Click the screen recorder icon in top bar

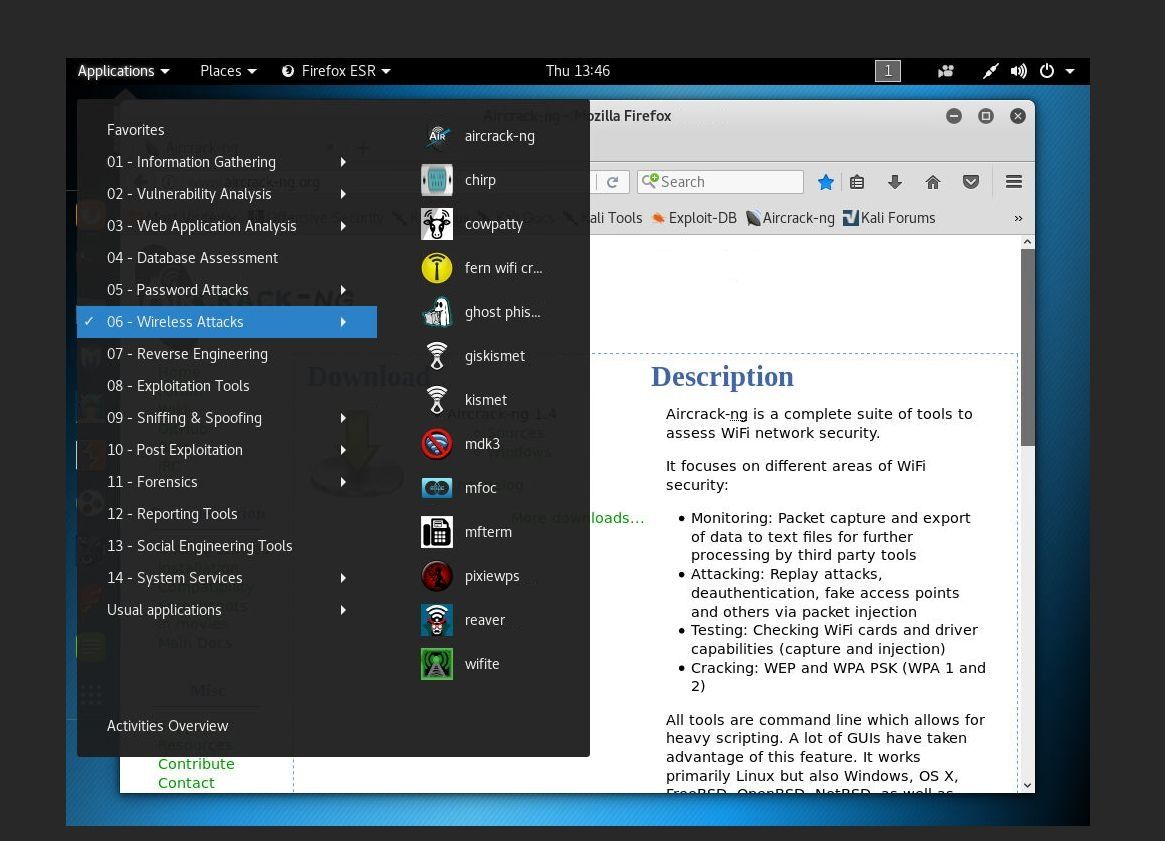click(946, 71)
